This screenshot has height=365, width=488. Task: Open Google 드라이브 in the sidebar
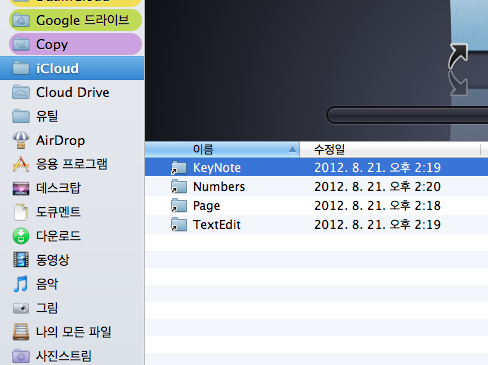point(75,20)
